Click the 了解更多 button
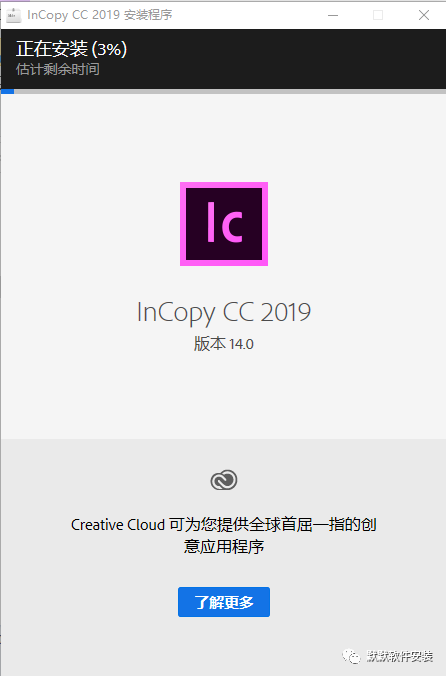The width and height of the screenshot is (446, 676). [x=224, y=602]
